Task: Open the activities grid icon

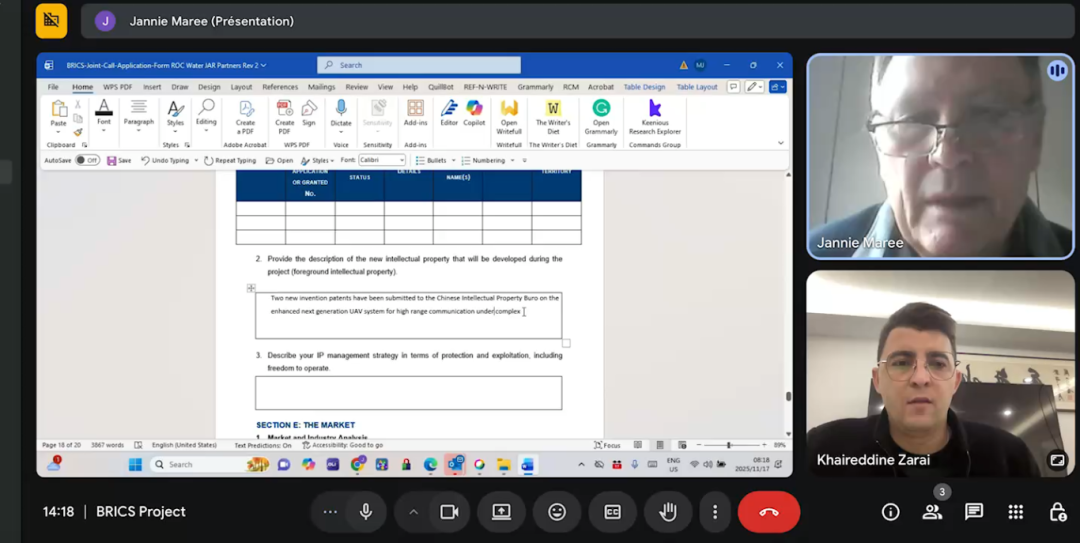Action: click(x=1016, y=512)
